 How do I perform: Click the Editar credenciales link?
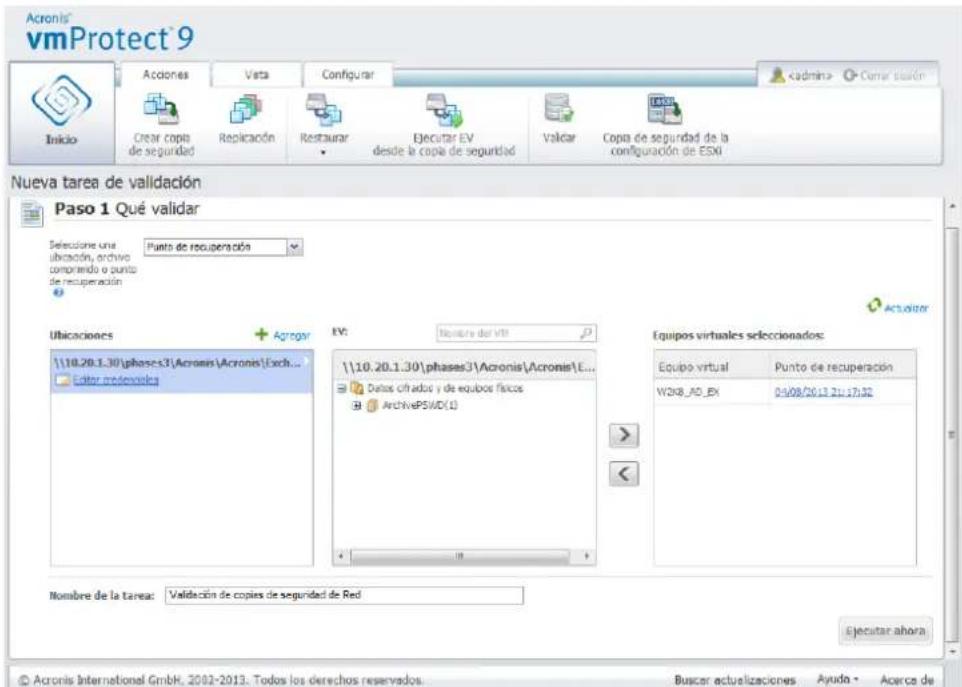[116, 380]
